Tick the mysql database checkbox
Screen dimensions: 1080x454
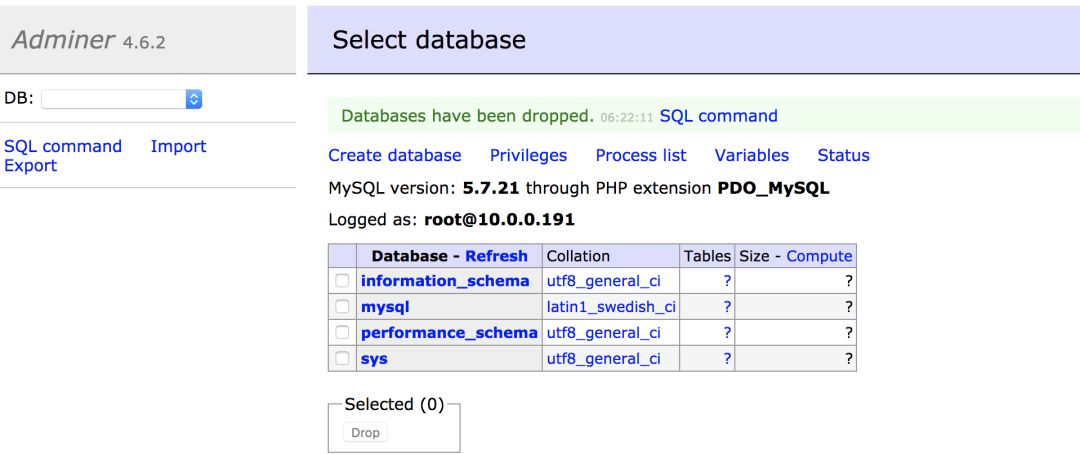click(343, 307)
